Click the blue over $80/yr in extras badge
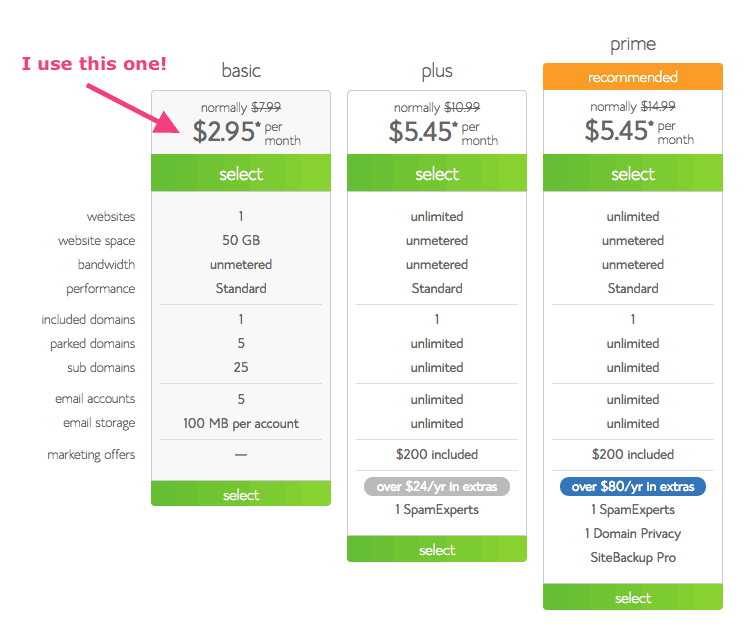Viewport: 747px width, 635px height. pos(633,486)
